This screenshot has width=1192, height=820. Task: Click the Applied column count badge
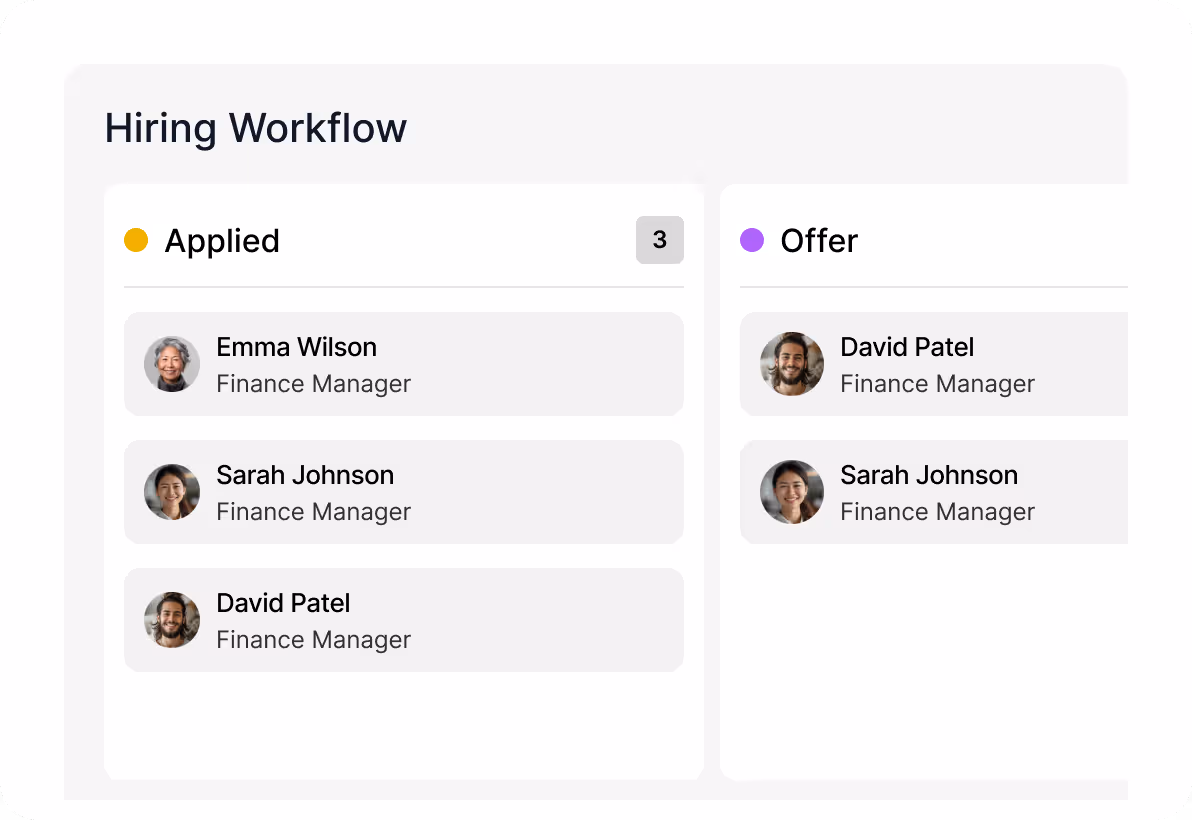coord(659,240)
